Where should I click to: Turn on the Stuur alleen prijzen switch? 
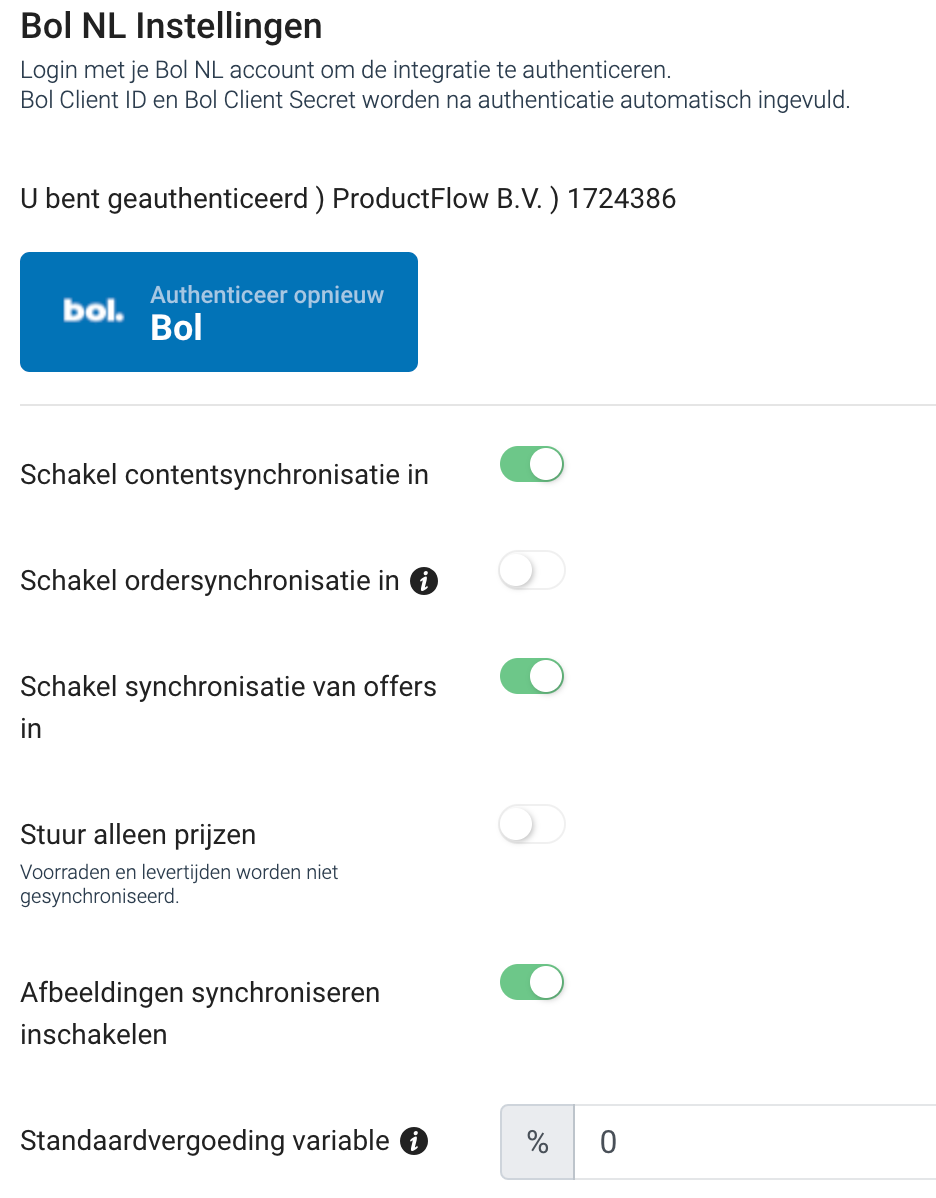pos(531,824)
